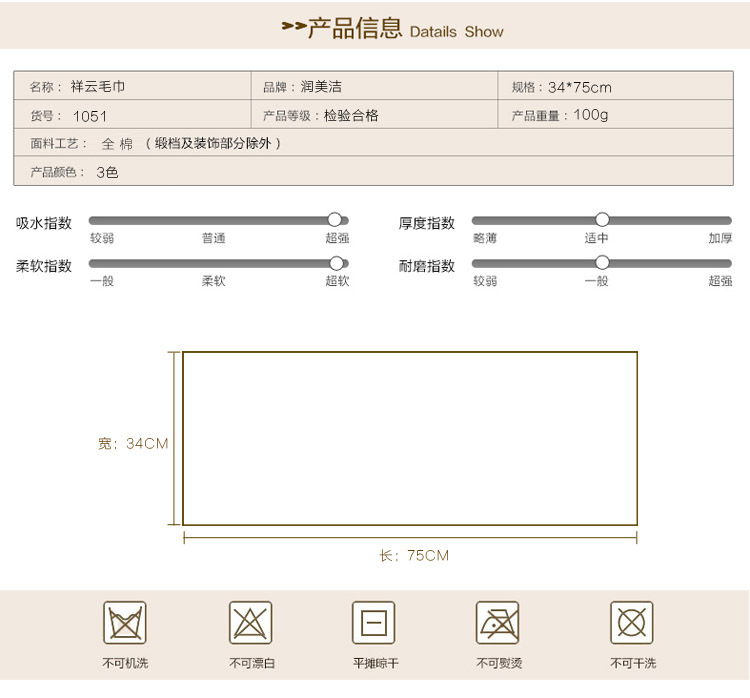Click the 不可漂白 no bleach triangle icon
Viewport: 750px width, 698px height.
[251, 622]
